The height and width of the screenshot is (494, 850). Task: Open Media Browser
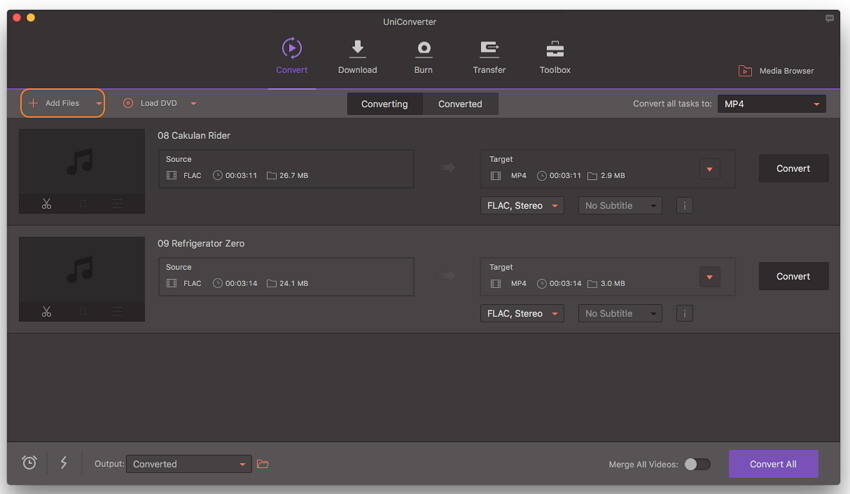(776, 70)
